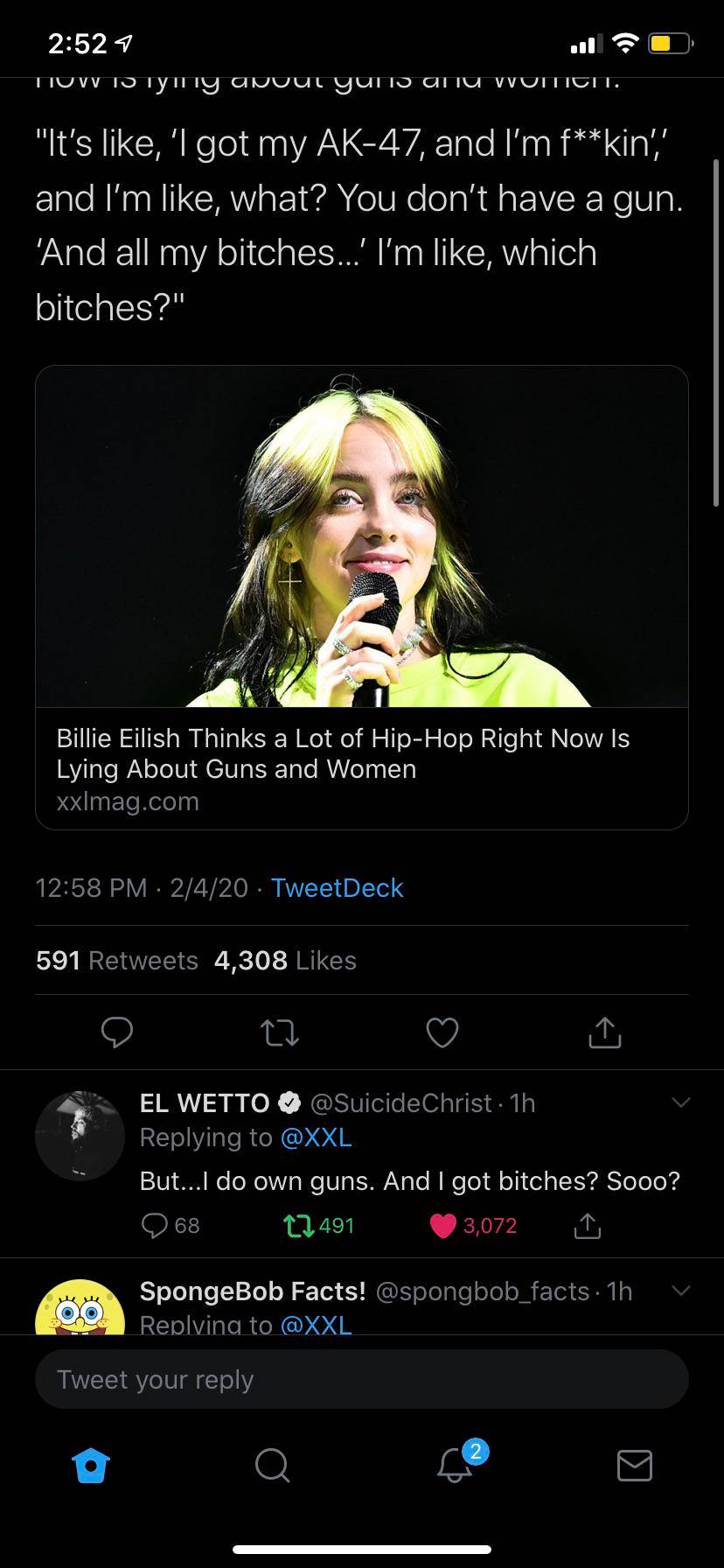Open Direct Messages envelope
724x1568 pixels.
pyautogui.click(x=634, y=1465)
